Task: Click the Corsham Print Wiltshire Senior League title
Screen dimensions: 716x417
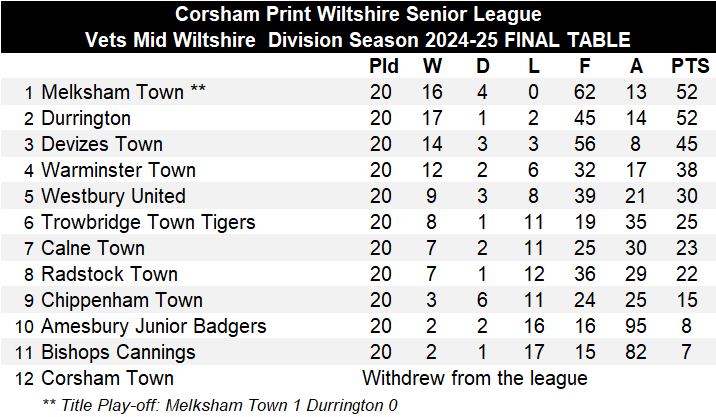Action: click(x=358, y=15)
